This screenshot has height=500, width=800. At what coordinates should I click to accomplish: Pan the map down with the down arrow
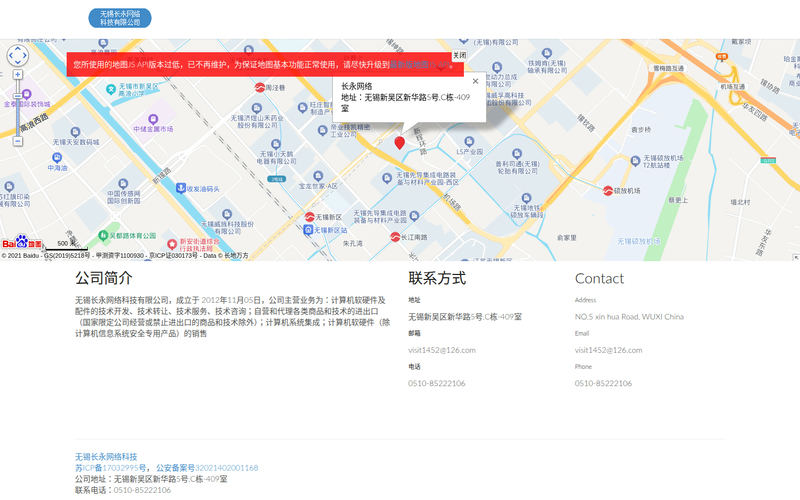click(18, 63)
